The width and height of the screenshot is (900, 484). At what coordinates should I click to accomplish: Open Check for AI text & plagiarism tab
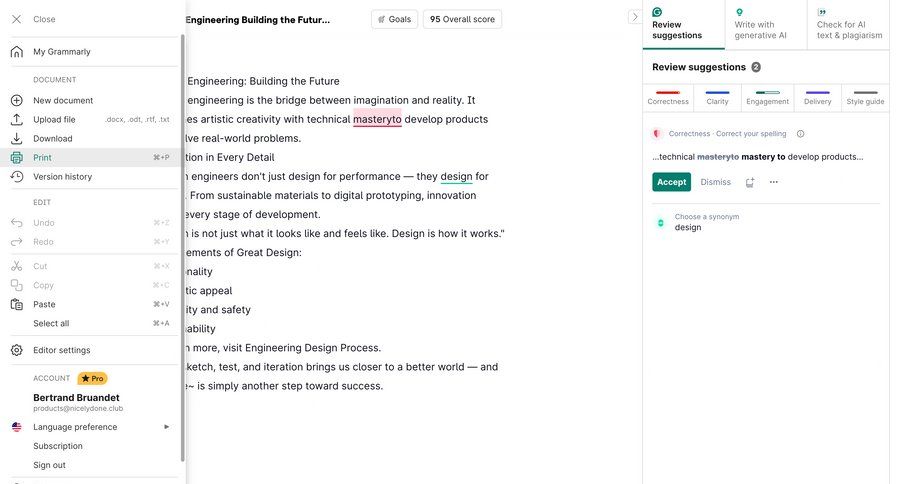(848, 24)
